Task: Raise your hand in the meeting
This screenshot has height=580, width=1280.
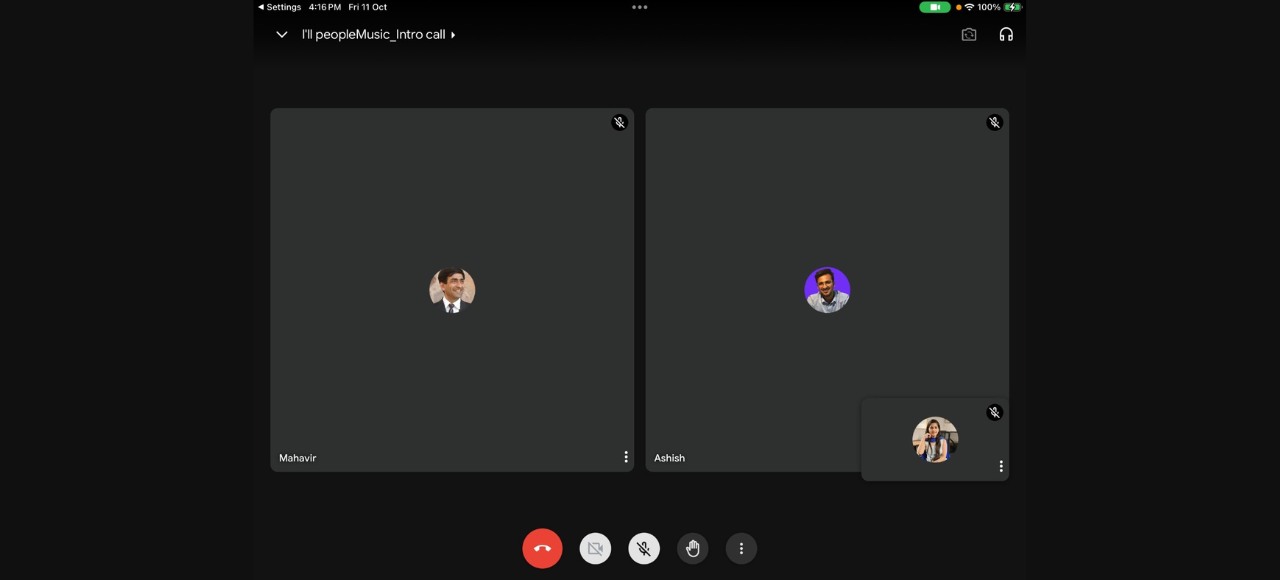Action: click(692, 548)
